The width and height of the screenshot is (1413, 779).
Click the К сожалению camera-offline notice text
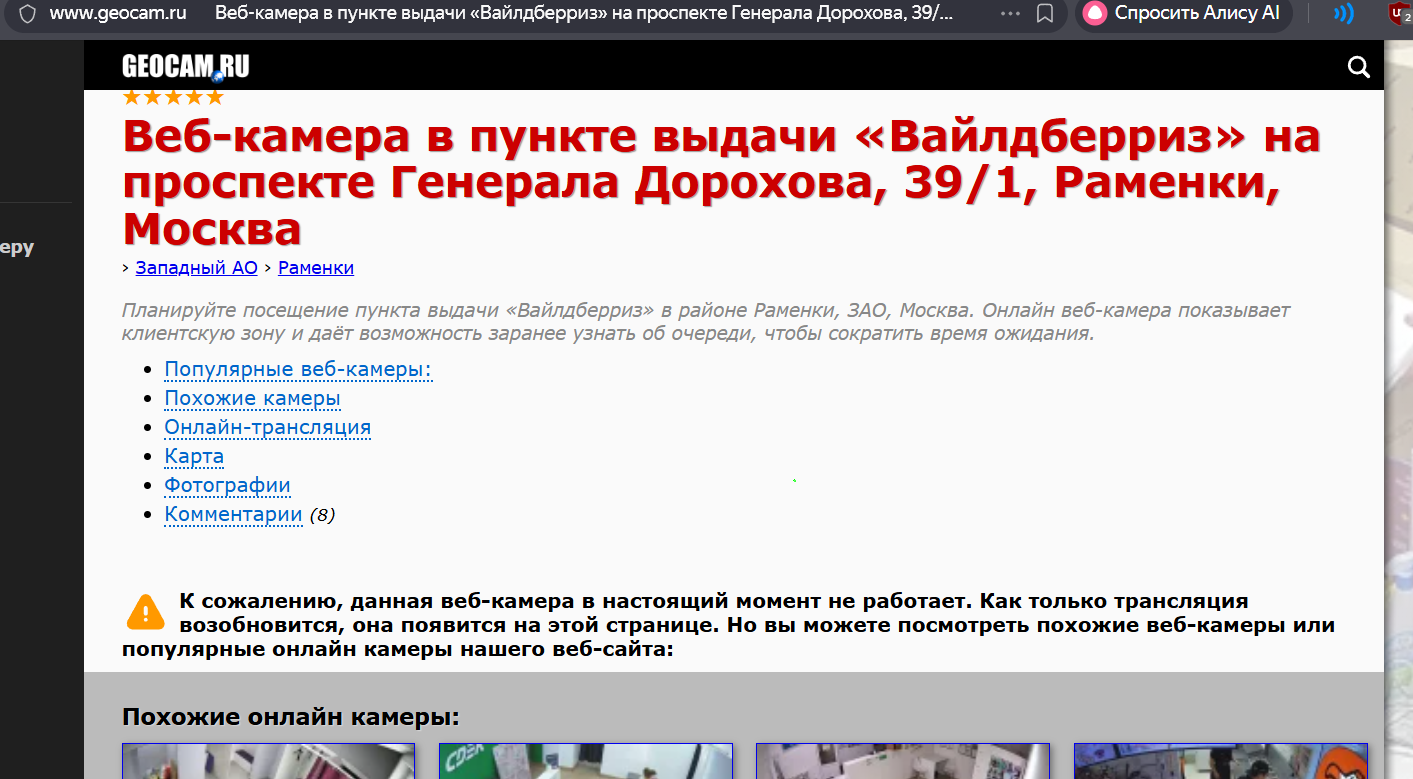(729, 626)
